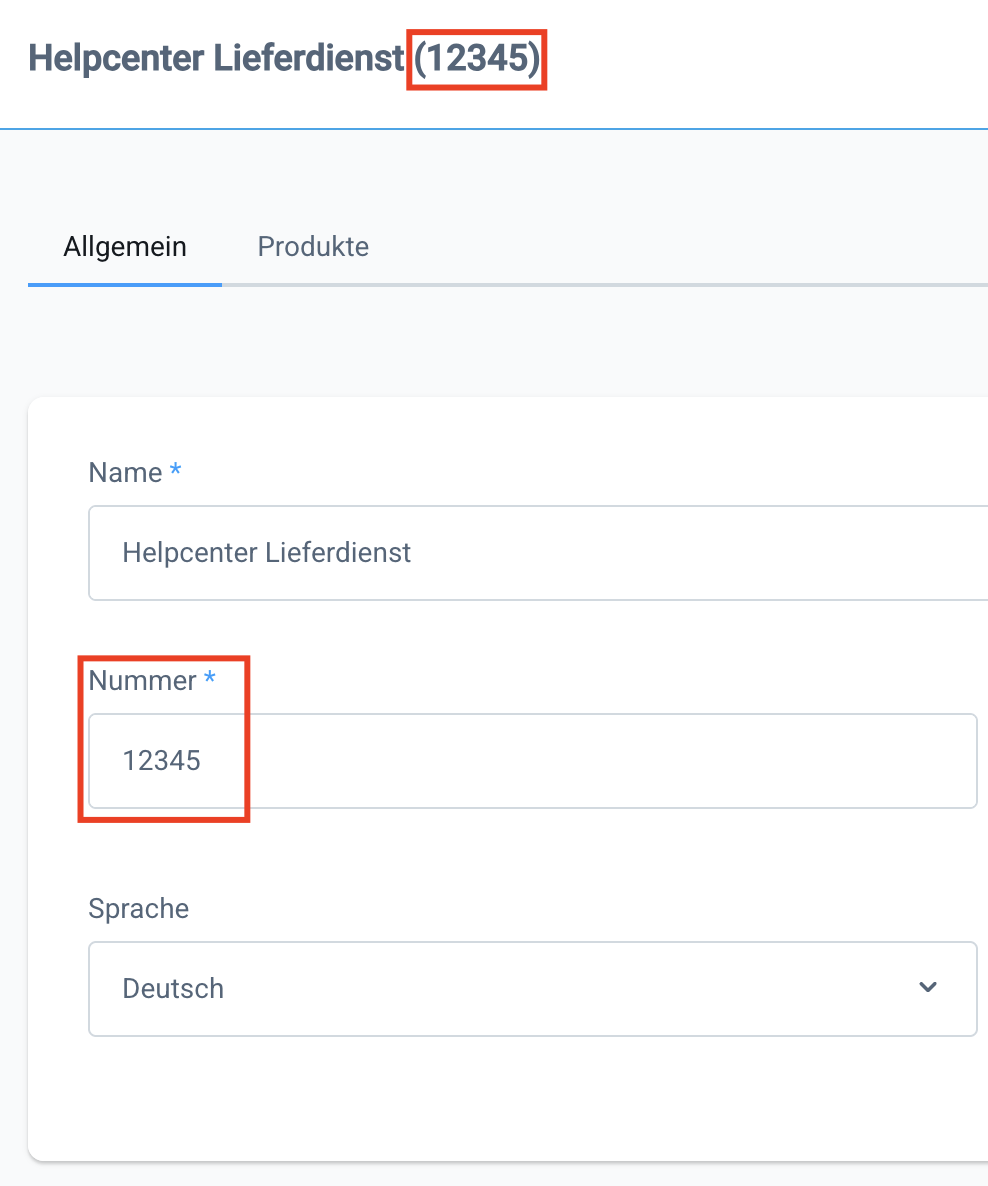Viewport: 988px width, 1186px height.
Task: Open the Produkte tab
Action: [313, 247]
